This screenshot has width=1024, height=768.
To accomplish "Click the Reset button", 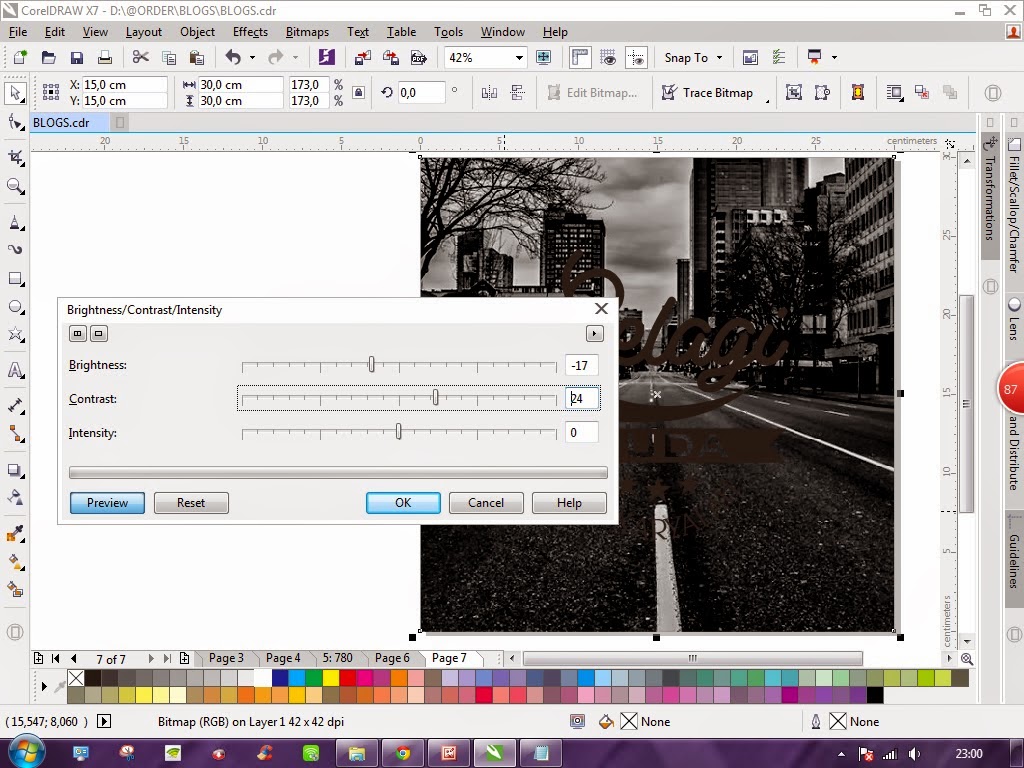I will pos(190,502).
